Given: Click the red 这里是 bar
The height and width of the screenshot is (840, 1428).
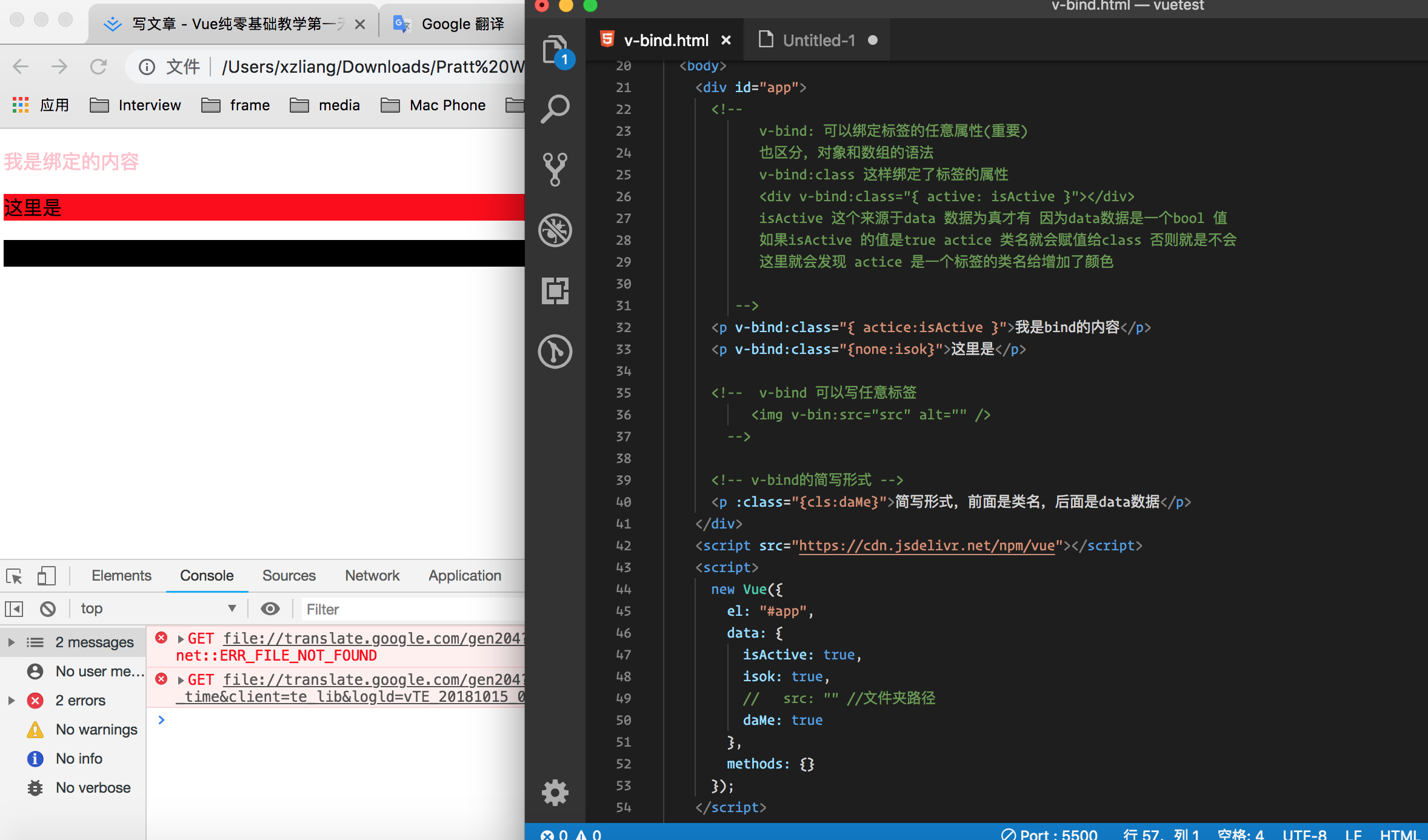Looking at the screenshot, I should point(264,207).
